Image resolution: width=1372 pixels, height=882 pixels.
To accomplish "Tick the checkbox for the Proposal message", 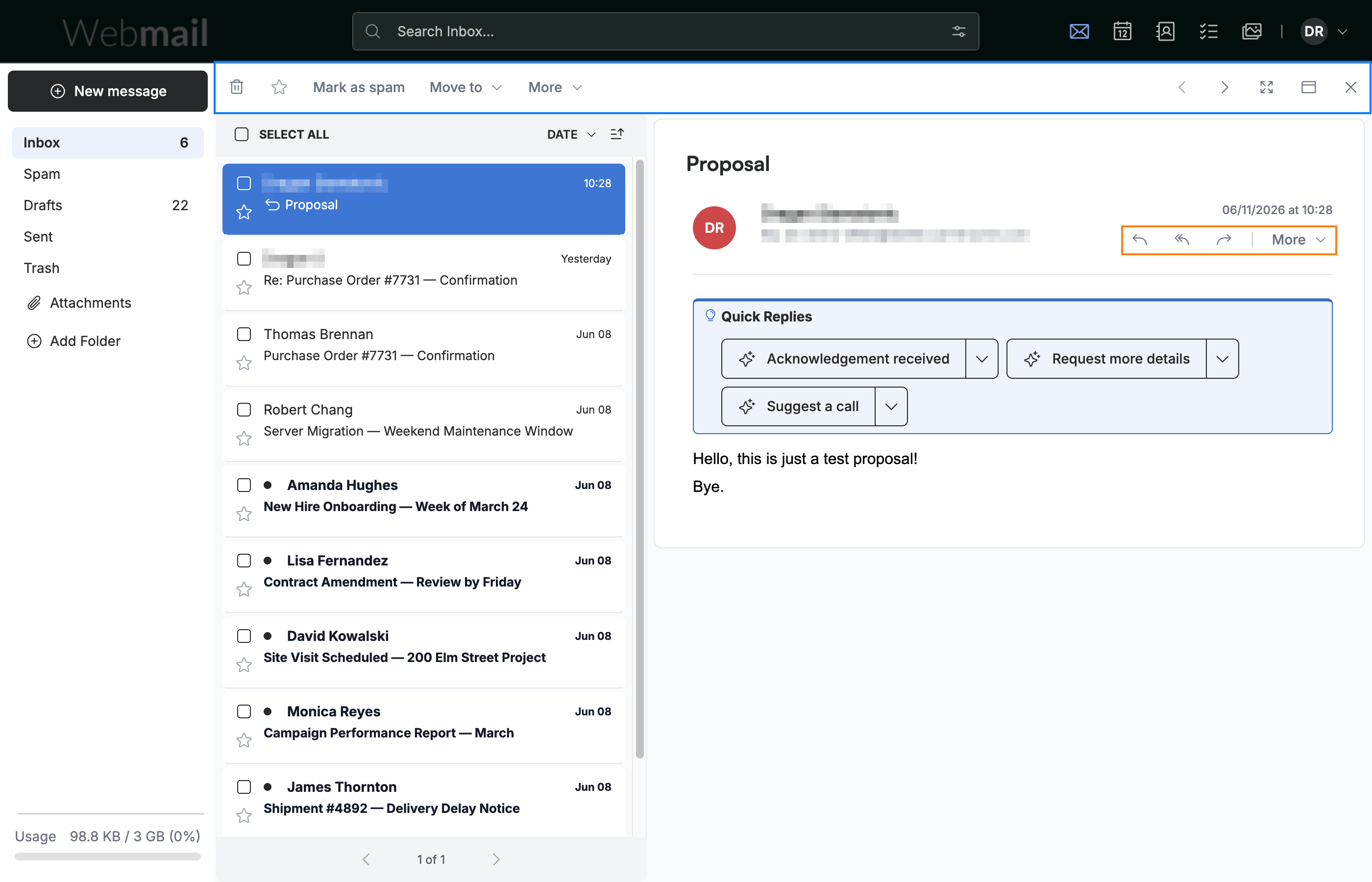I will 244,183.
